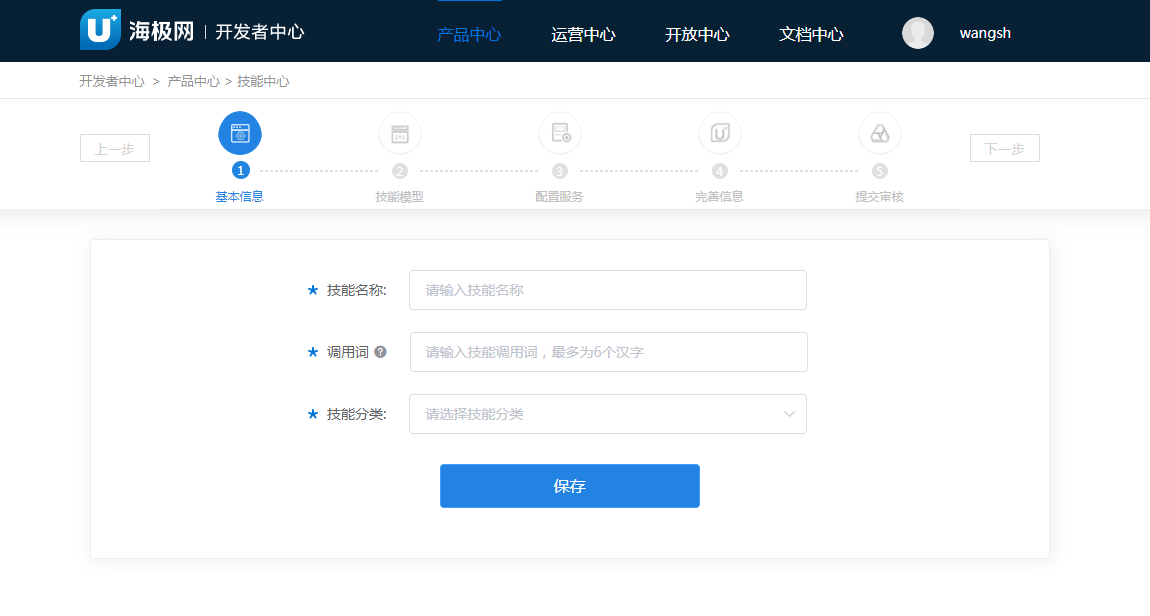The width and height of the screenshot is (1150, 616).
Task: Go to 开放中心 in top navigation
Action: tap(697, 34)
